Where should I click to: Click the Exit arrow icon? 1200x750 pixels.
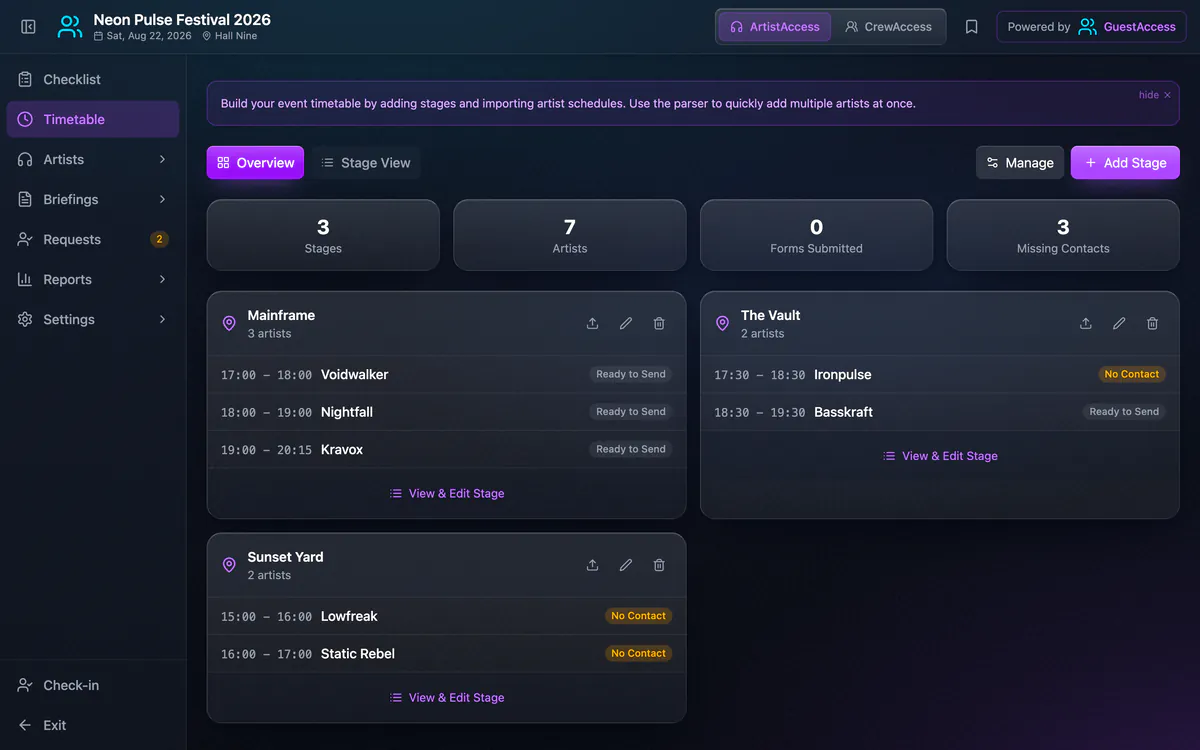[x=25, y=725]
